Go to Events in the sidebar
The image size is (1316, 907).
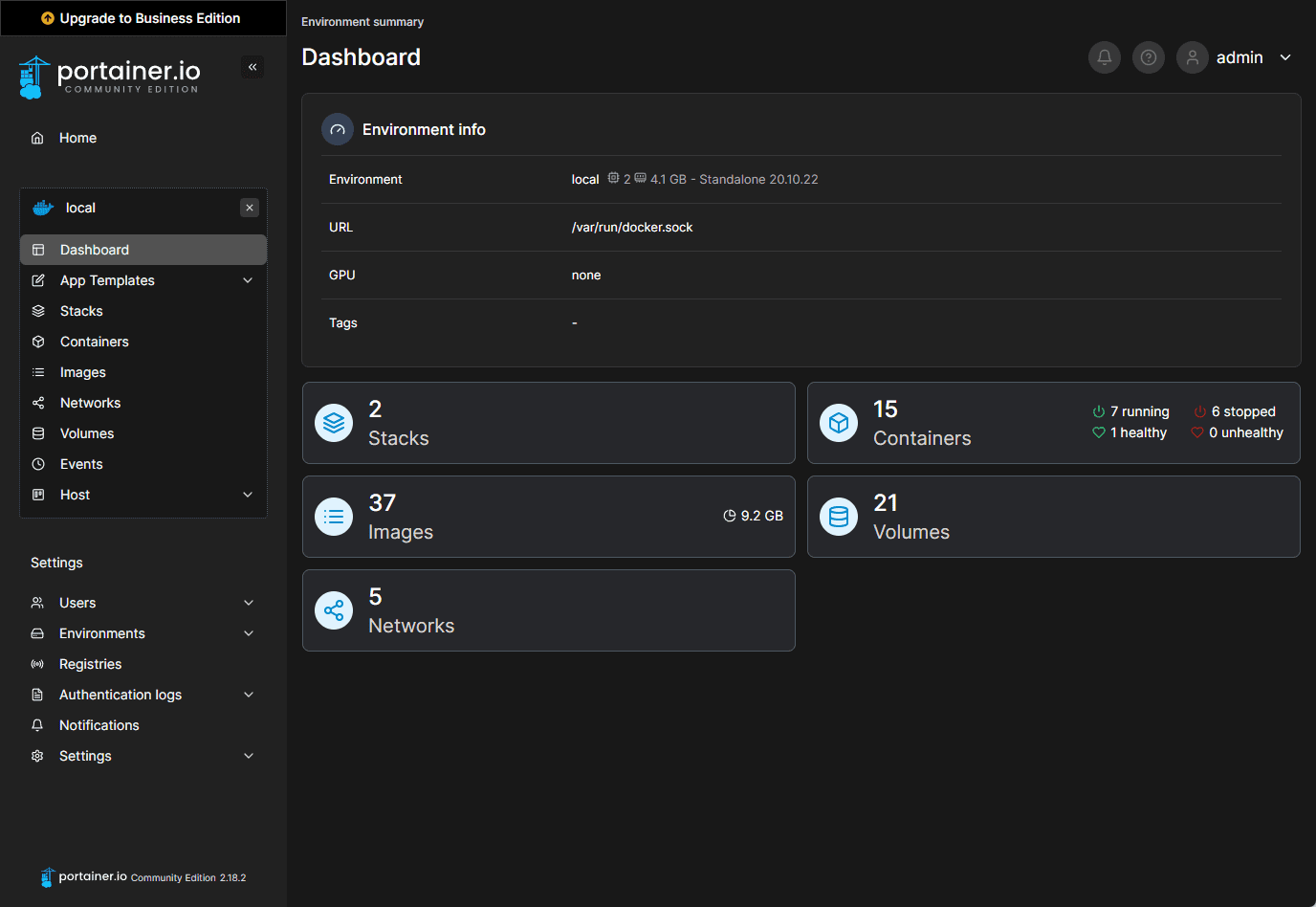pos(81,464)
